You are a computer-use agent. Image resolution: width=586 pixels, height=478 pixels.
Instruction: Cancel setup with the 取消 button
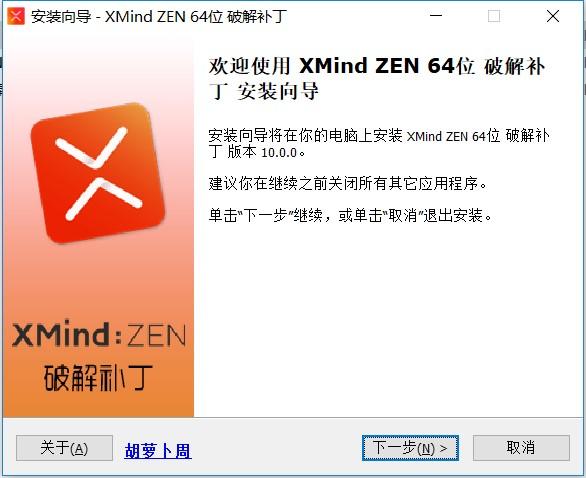pos(521,448)
